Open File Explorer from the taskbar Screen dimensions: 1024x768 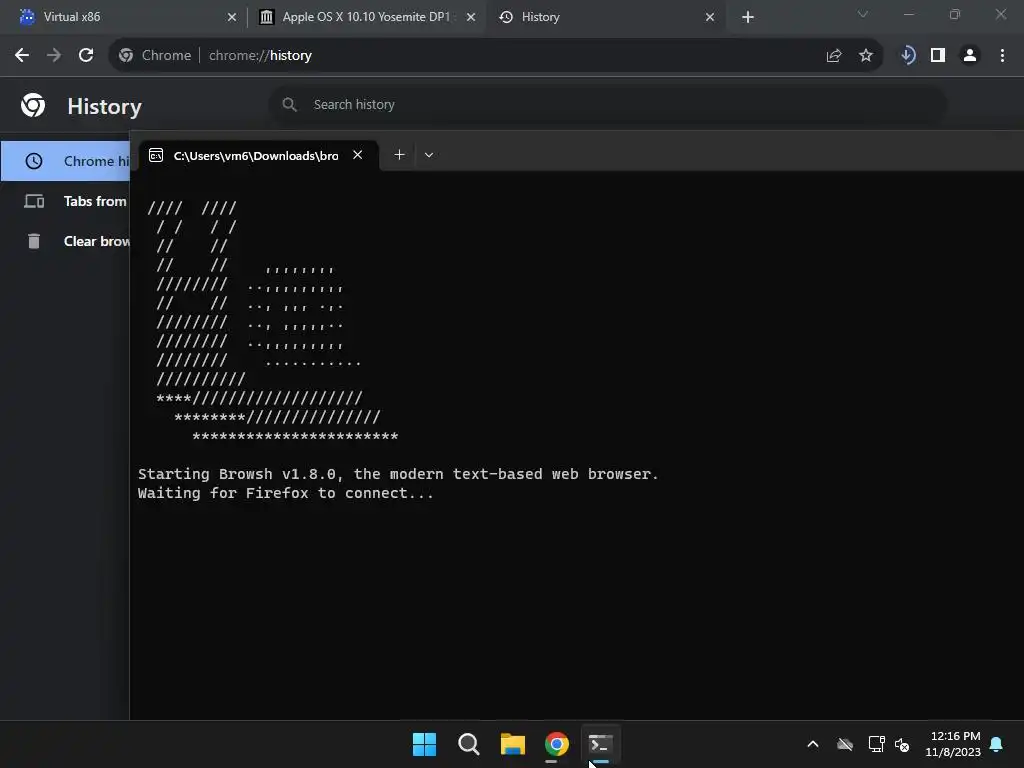pos(513,744)
